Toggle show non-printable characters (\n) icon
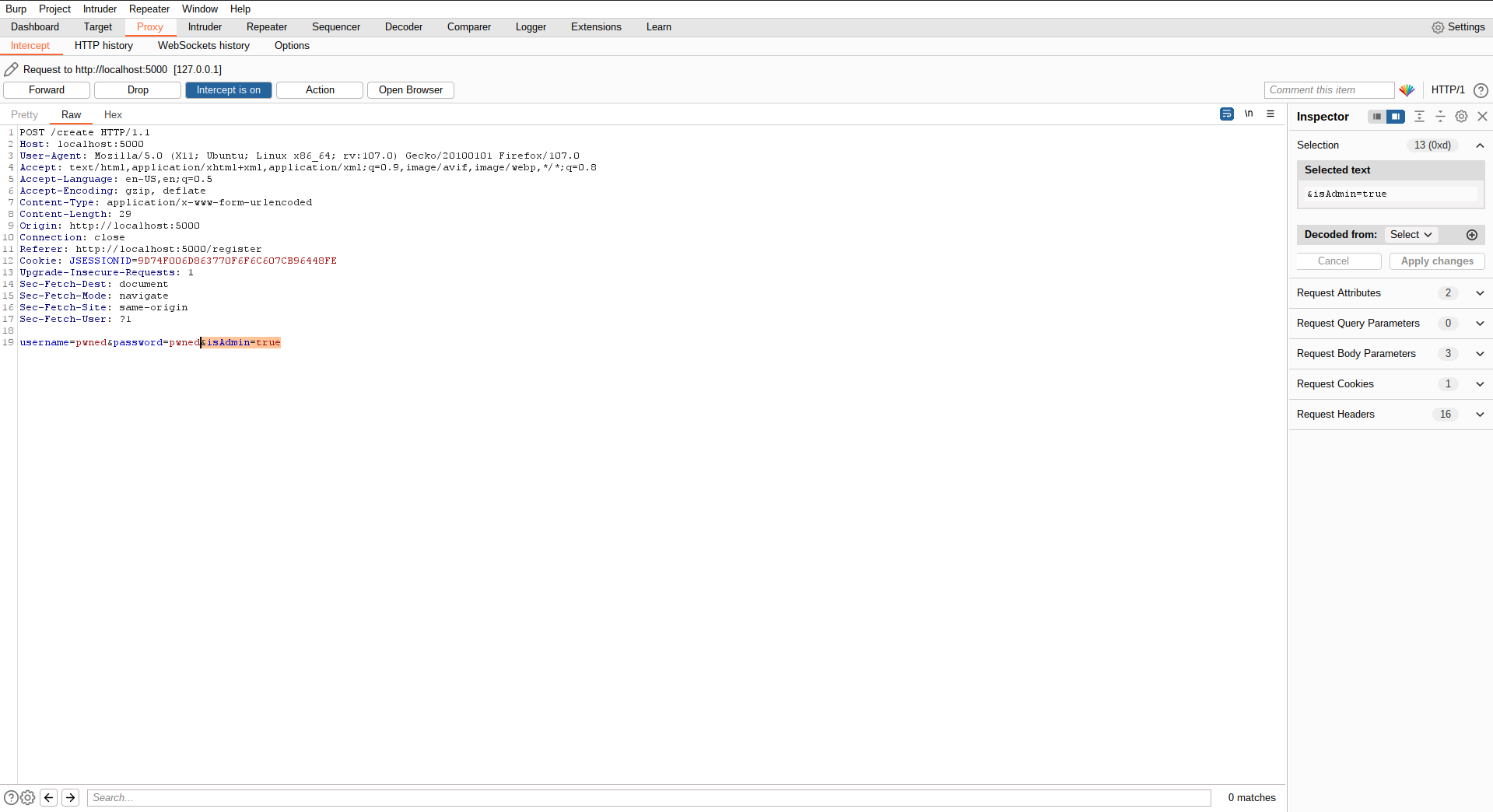The image size is (1493, 812). point(1249,114)
